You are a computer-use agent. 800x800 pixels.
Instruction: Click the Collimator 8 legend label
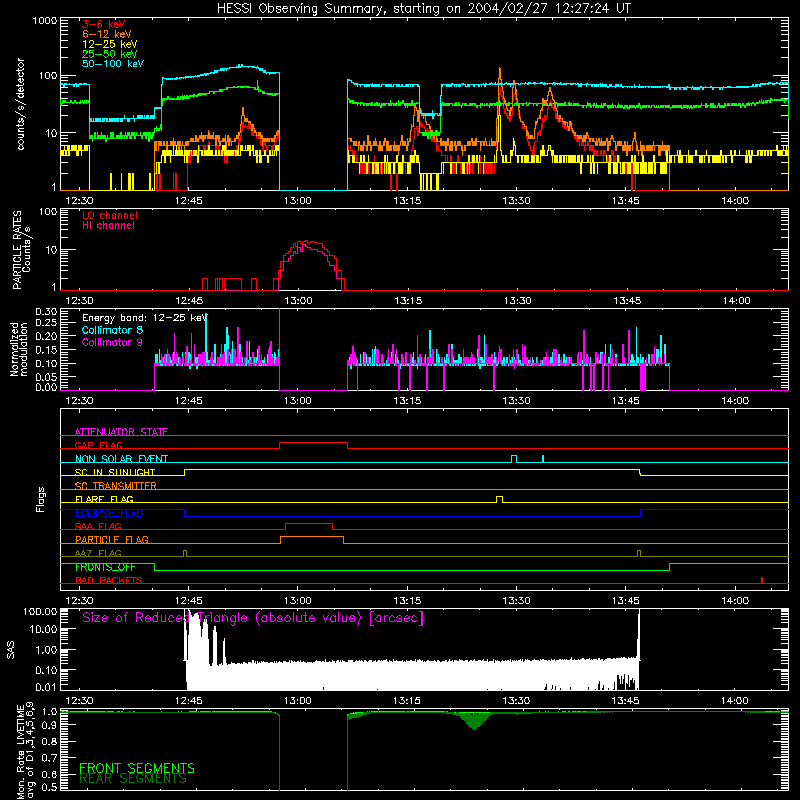coord(112,330)
